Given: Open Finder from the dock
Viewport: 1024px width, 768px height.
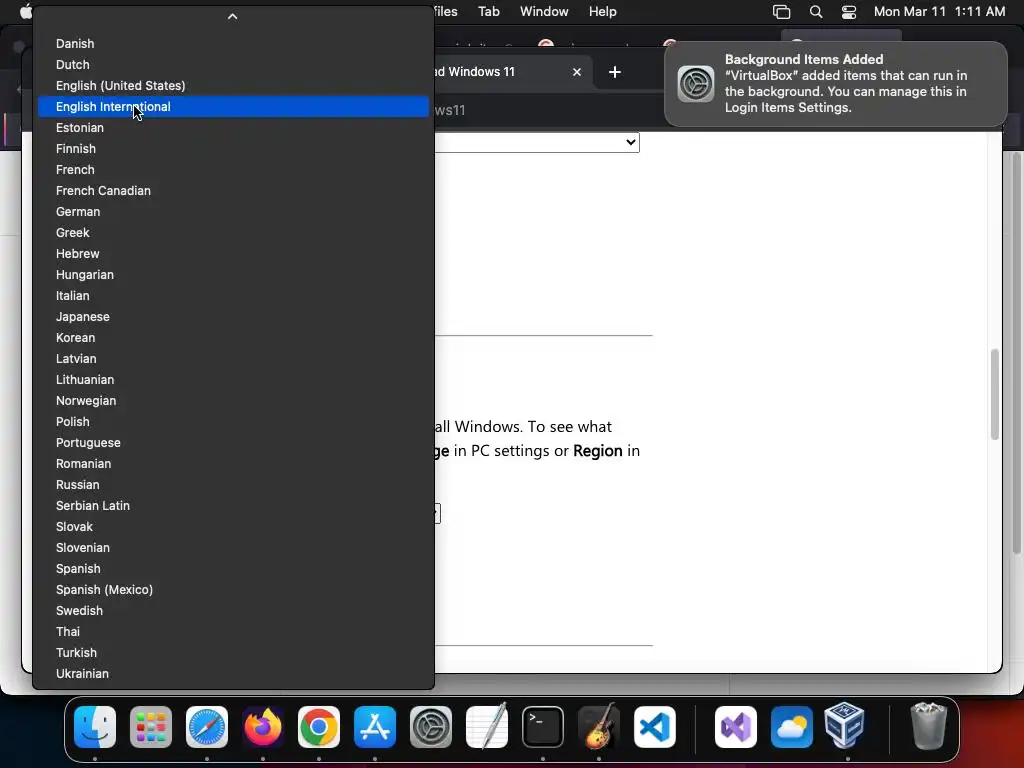Looking at the screenshot, I should 95,727.
